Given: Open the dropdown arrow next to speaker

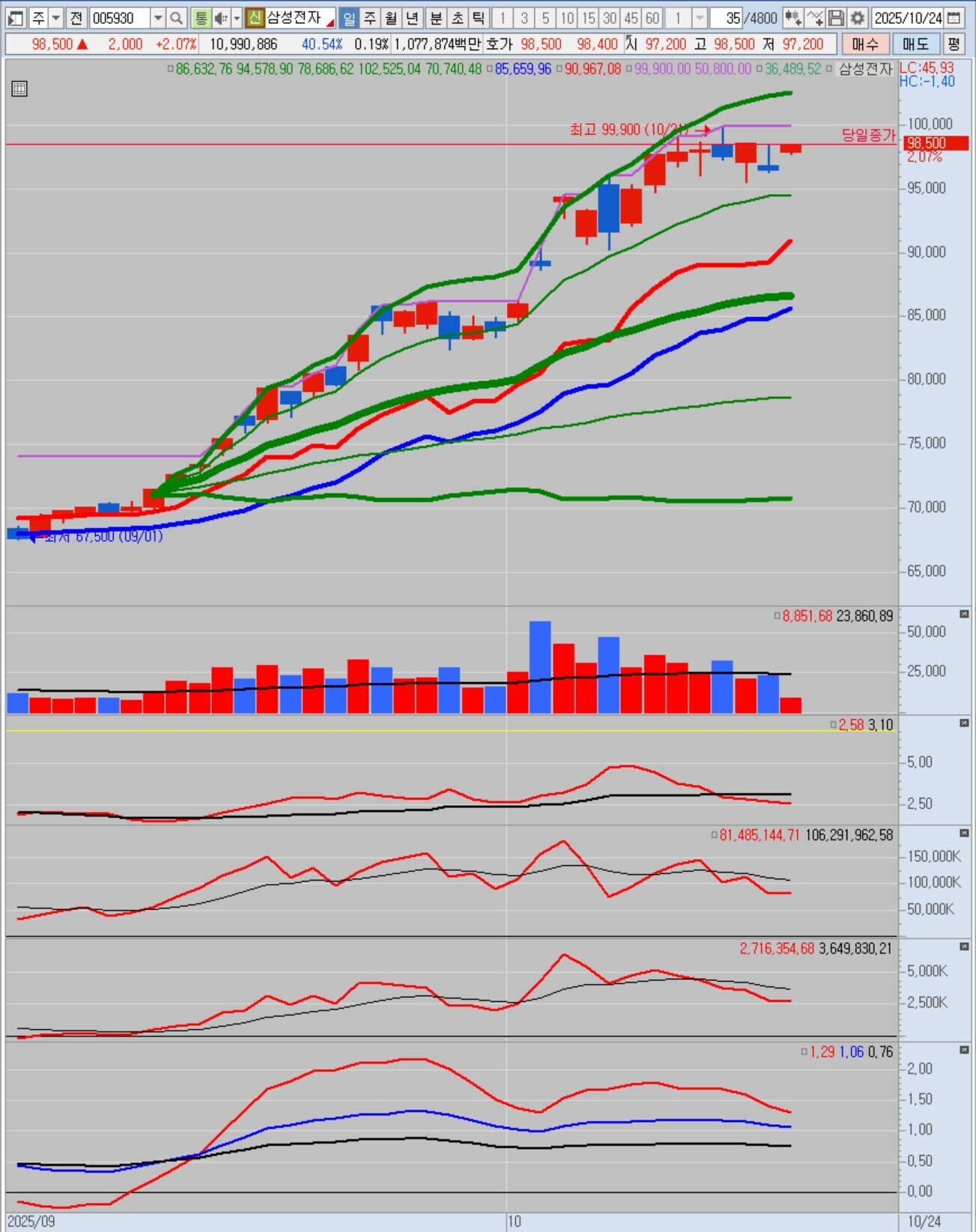Looking at the screenshot, I should pos(237,18).
